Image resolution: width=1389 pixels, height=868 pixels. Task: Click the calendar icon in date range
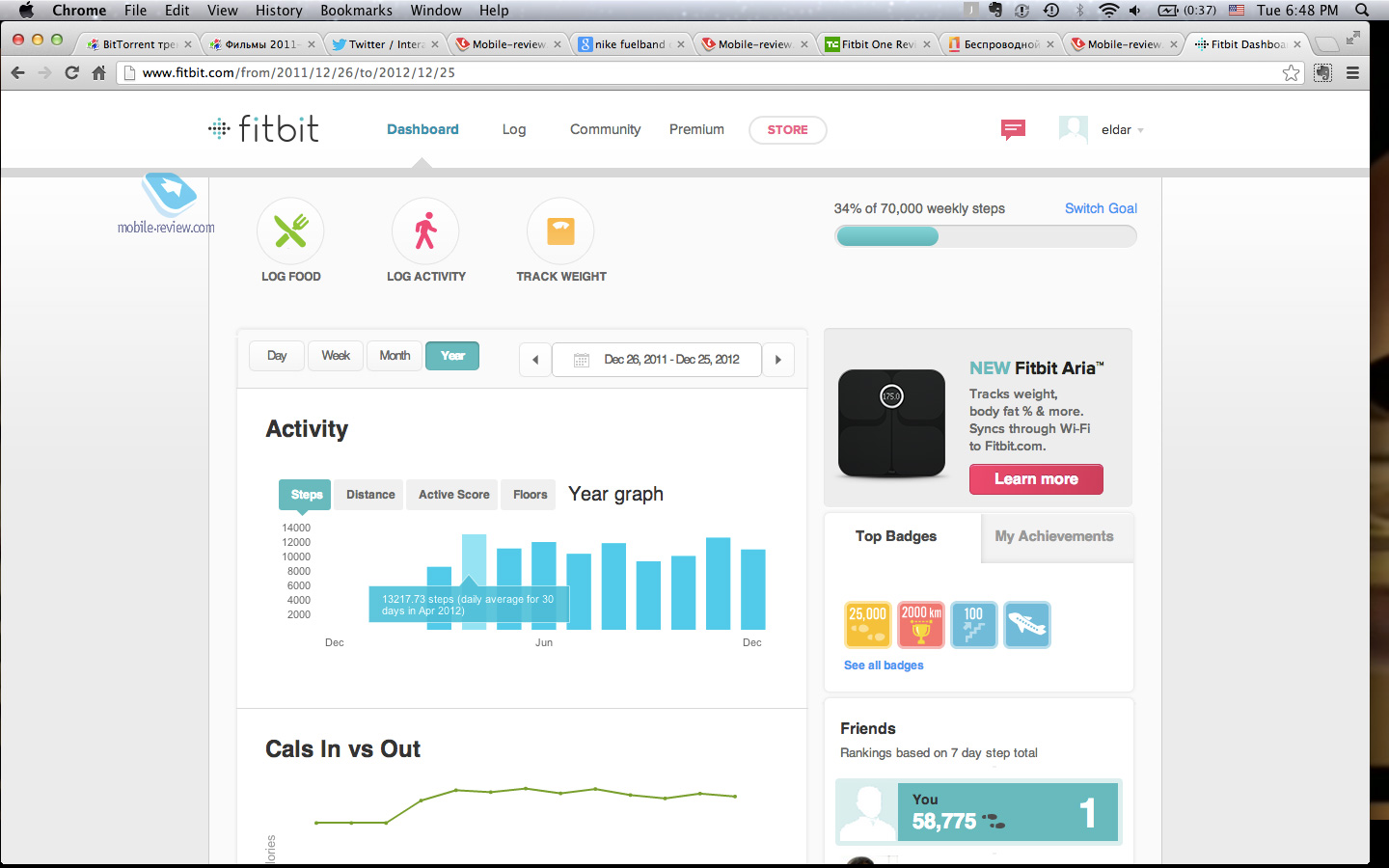(x=582, y=360)
